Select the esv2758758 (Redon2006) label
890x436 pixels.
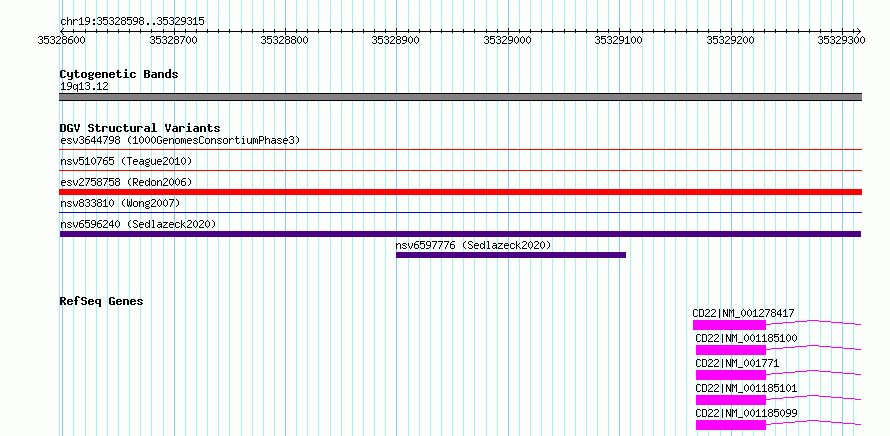(x=126, y=182)
